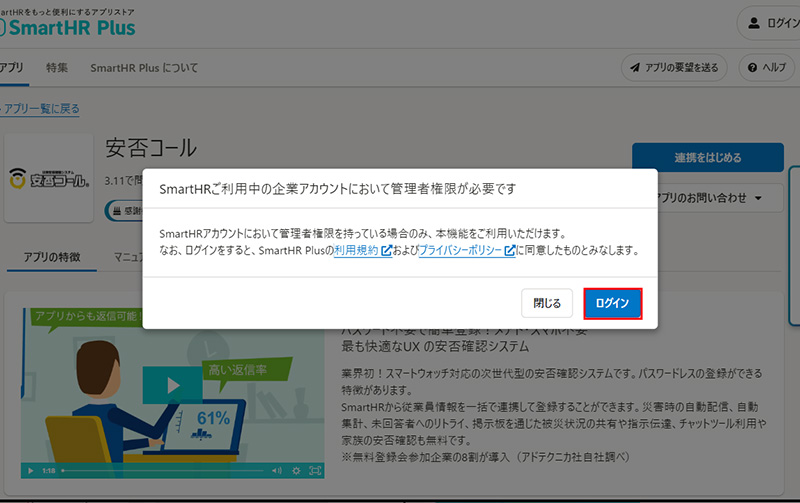Viewport: 800px width, 503px height.
Task: Click the 1:18 video time label
Action: coord(48,471)
